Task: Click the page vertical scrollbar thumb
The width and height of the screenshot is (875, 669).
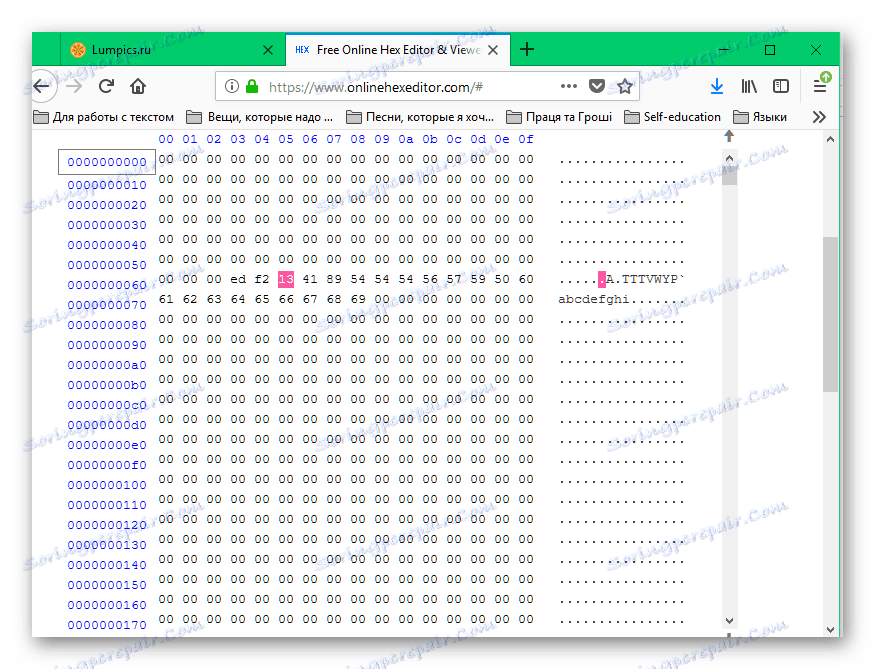Action: 830,314
